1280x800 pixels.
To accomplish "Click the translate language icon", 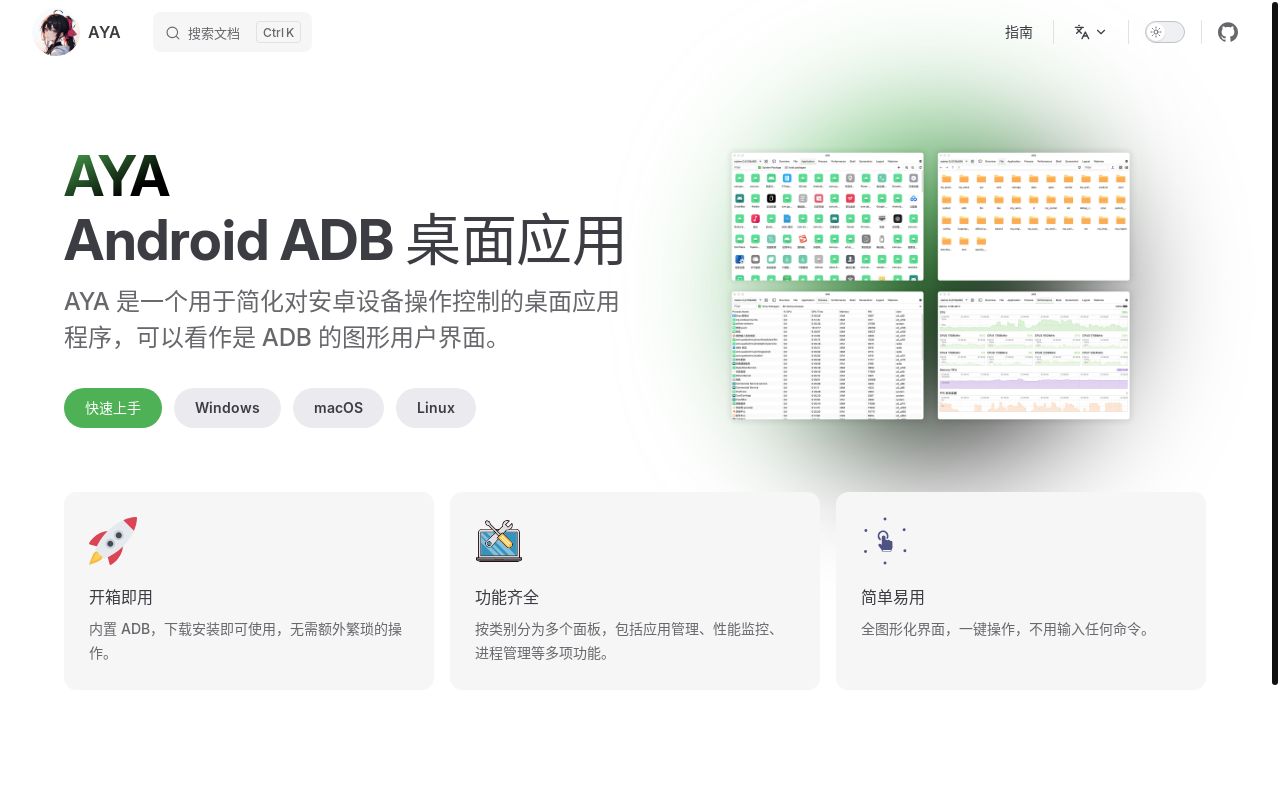I will tap(1082, 32).
